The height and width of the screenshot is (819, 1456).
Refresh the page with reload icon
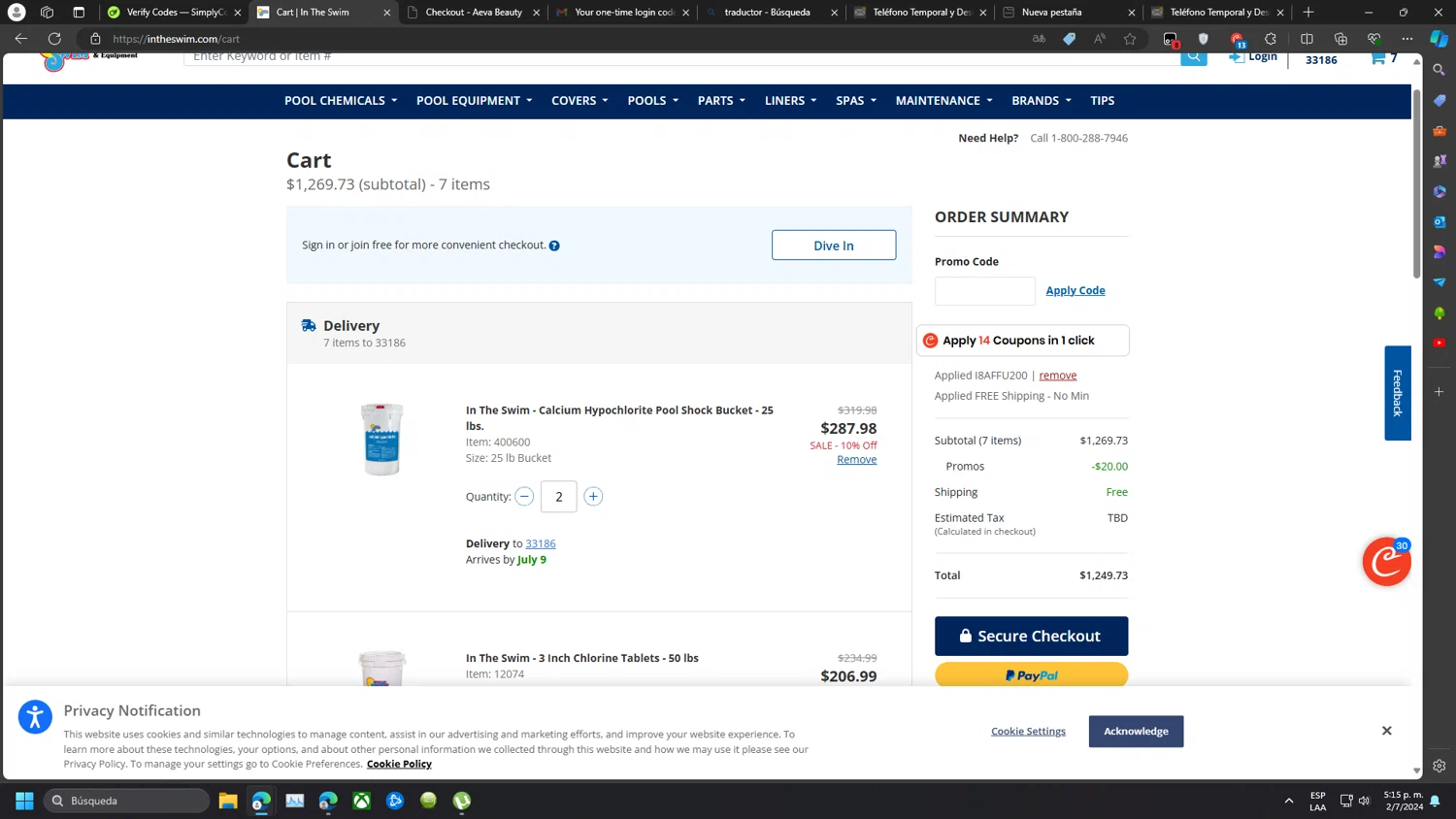[54, 39]
